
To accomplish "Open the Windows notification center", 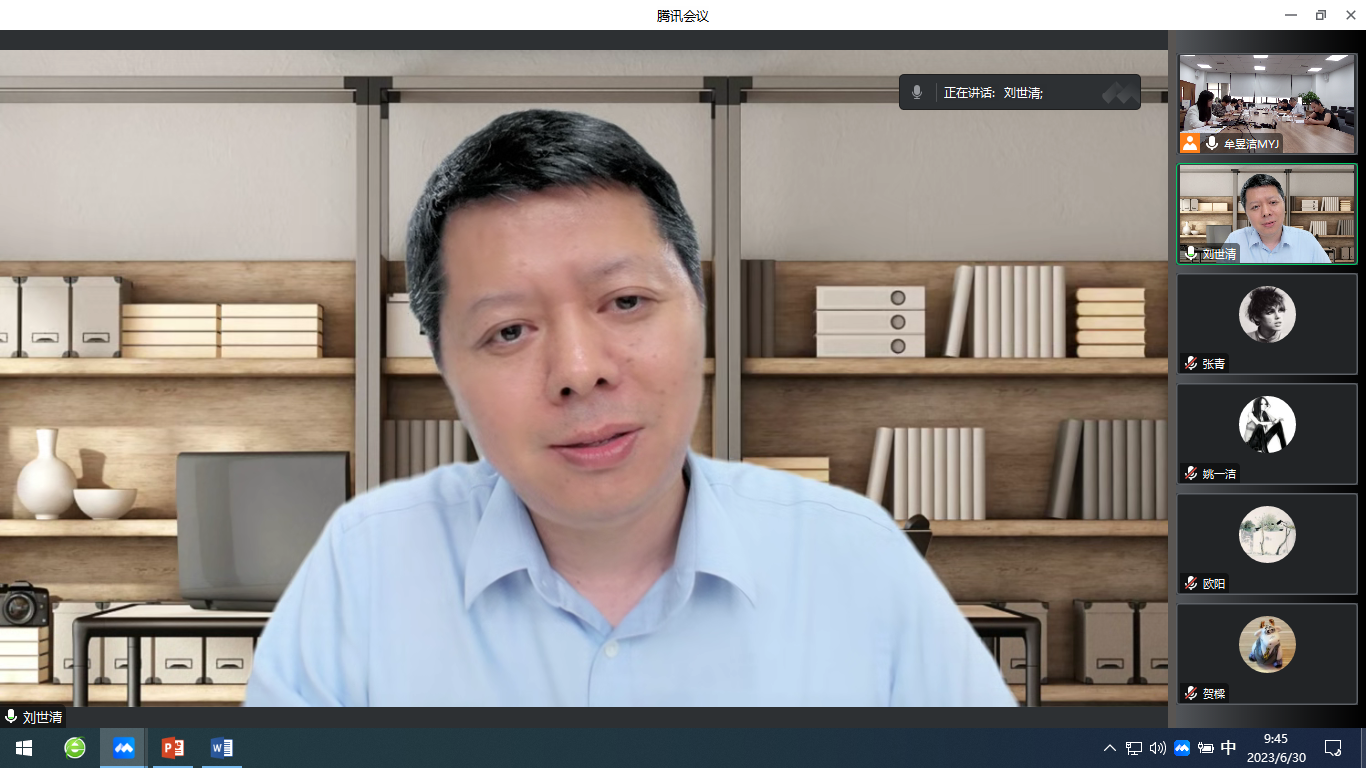I will (x=1332, y=748).
